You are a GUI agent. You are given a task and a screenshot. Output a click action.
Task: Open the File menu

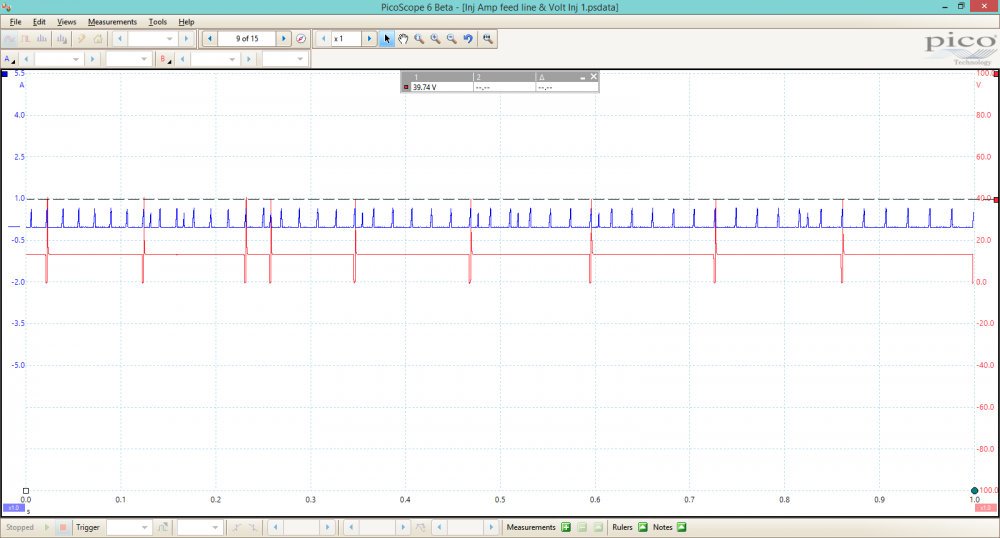tap(15, 22)
